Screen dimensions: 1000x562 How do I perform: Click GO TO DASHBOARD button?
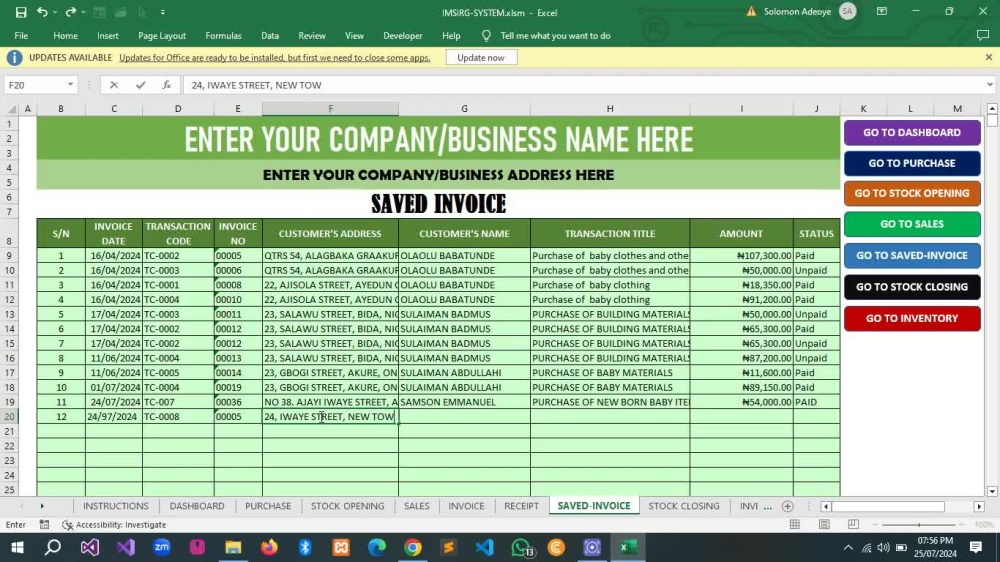click(x=912, y=133)
